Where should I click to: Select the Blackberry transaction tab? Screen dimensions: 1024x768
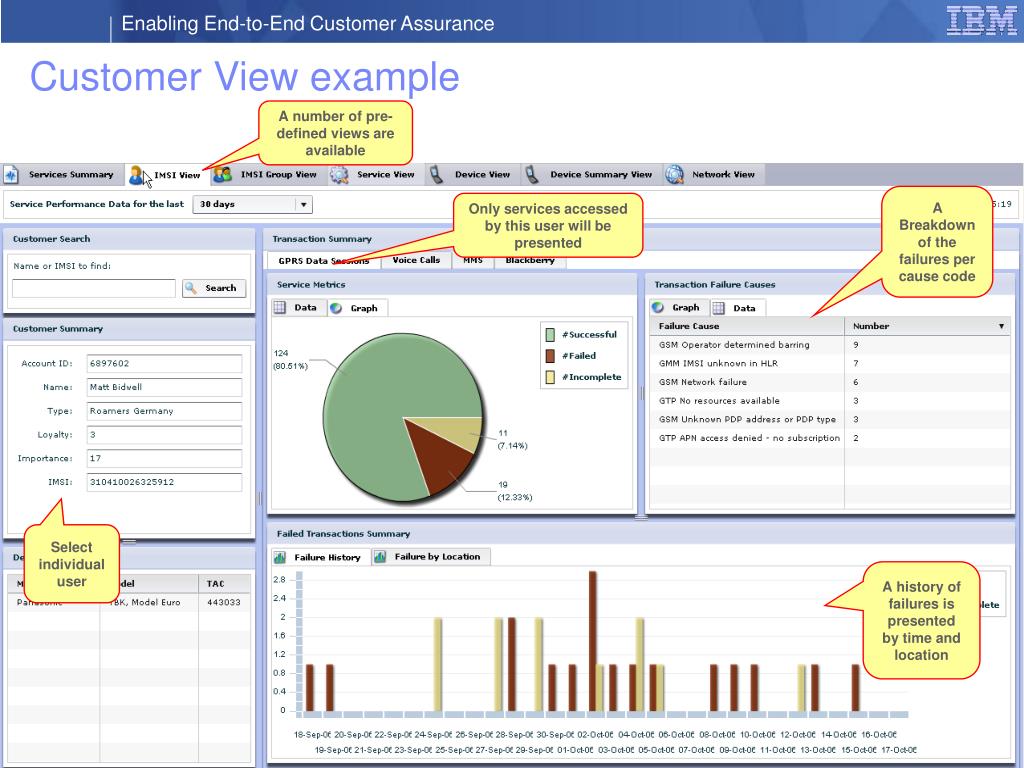pos(530,261)
